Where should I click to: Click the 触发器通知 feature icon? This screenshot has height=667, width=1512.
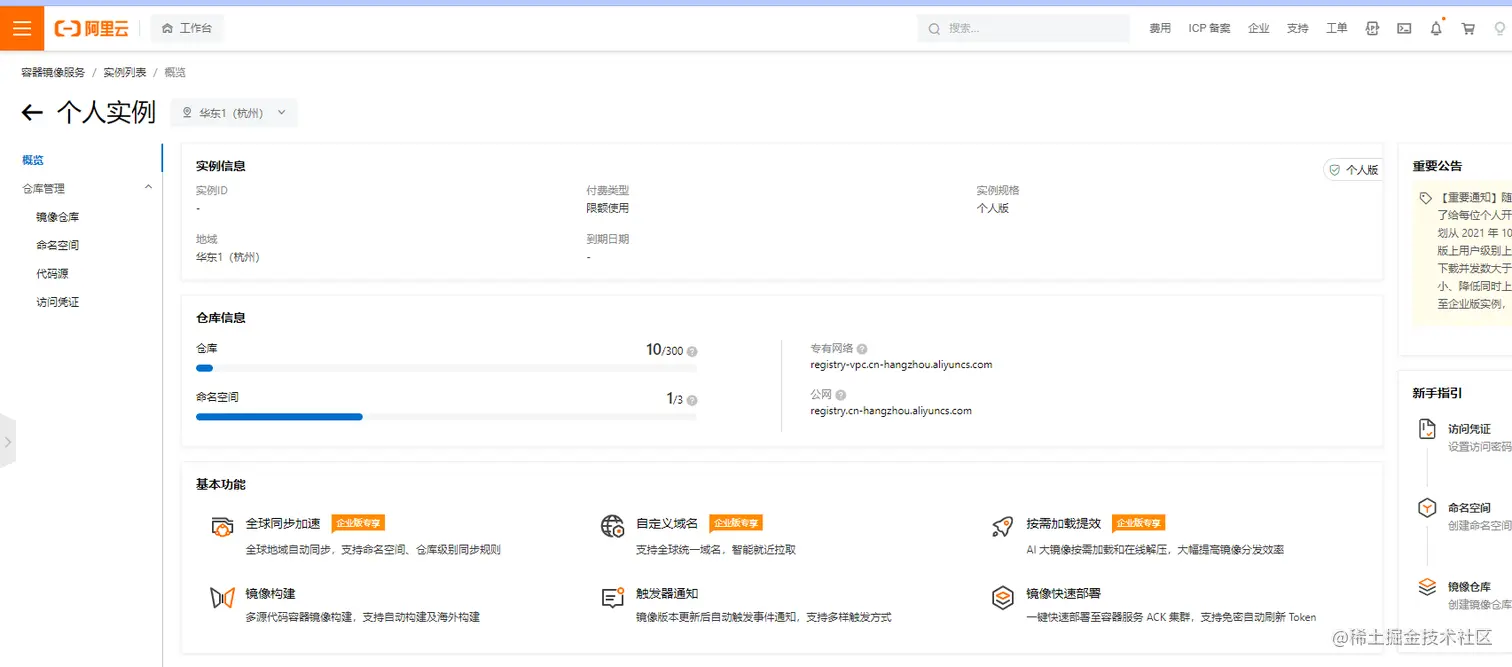pos(612,598)
